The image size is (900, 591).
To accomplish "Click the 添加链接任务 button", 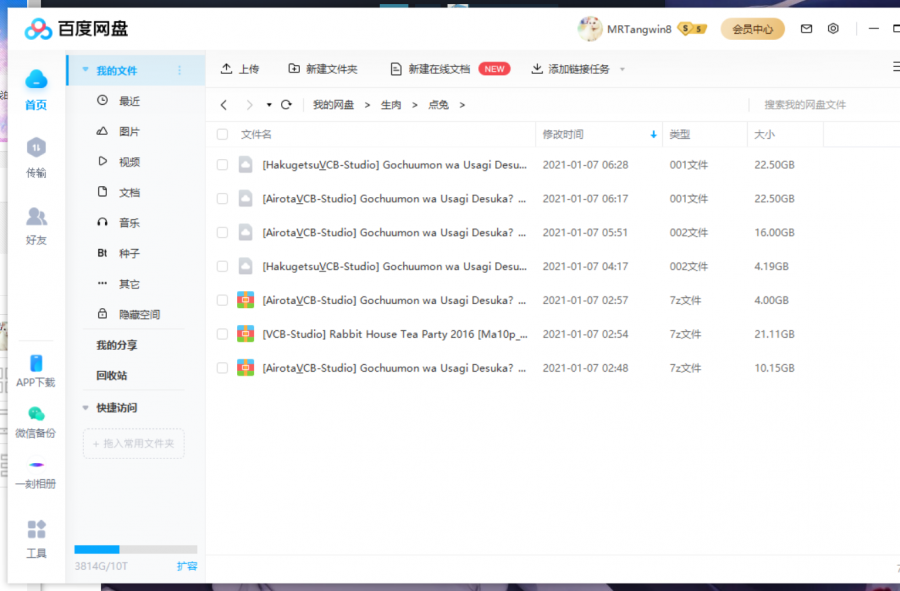I will (570, 69).
